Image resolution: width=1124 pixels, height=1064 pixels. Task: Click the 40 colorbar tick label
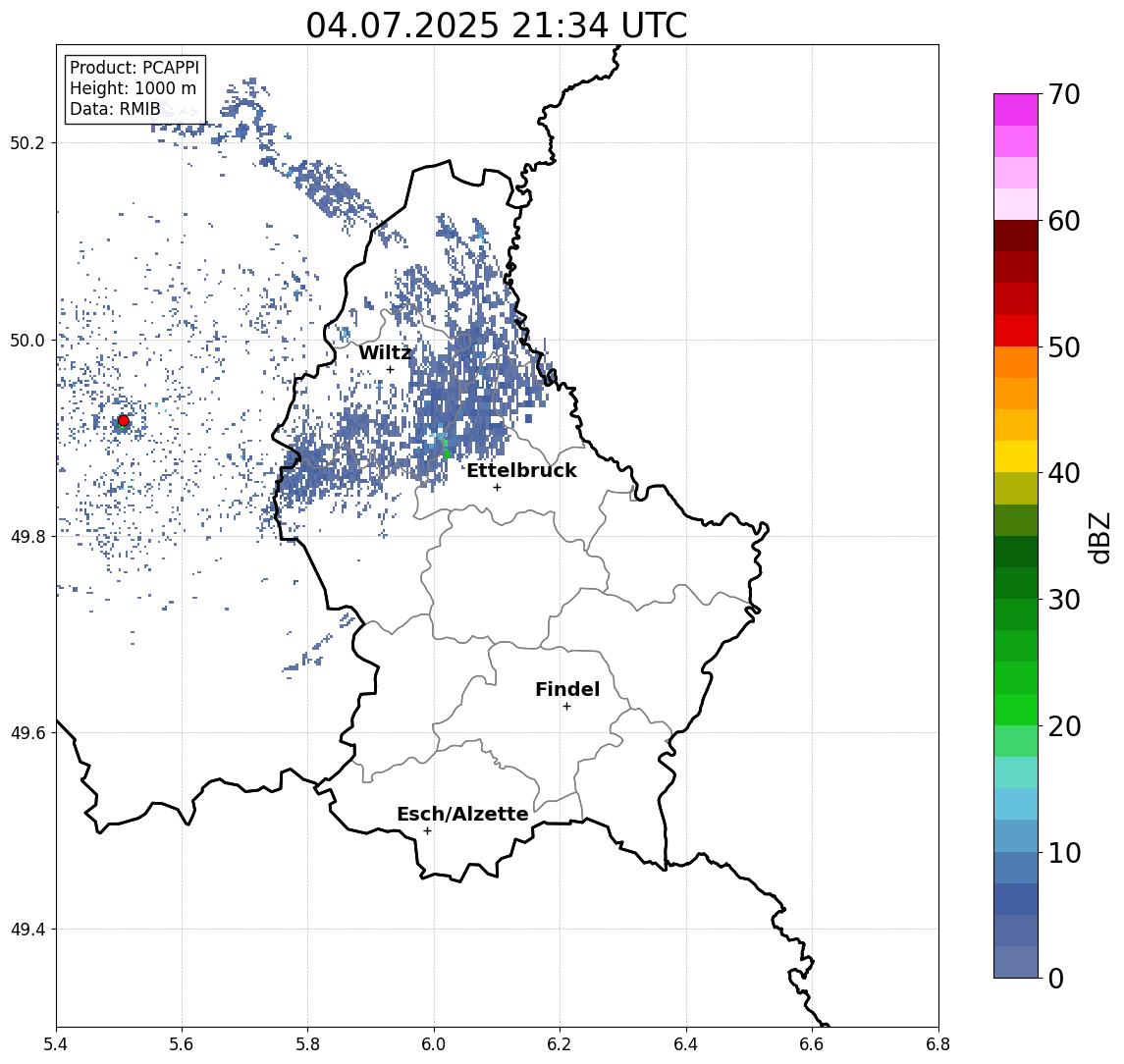[x=1063, y=473]
